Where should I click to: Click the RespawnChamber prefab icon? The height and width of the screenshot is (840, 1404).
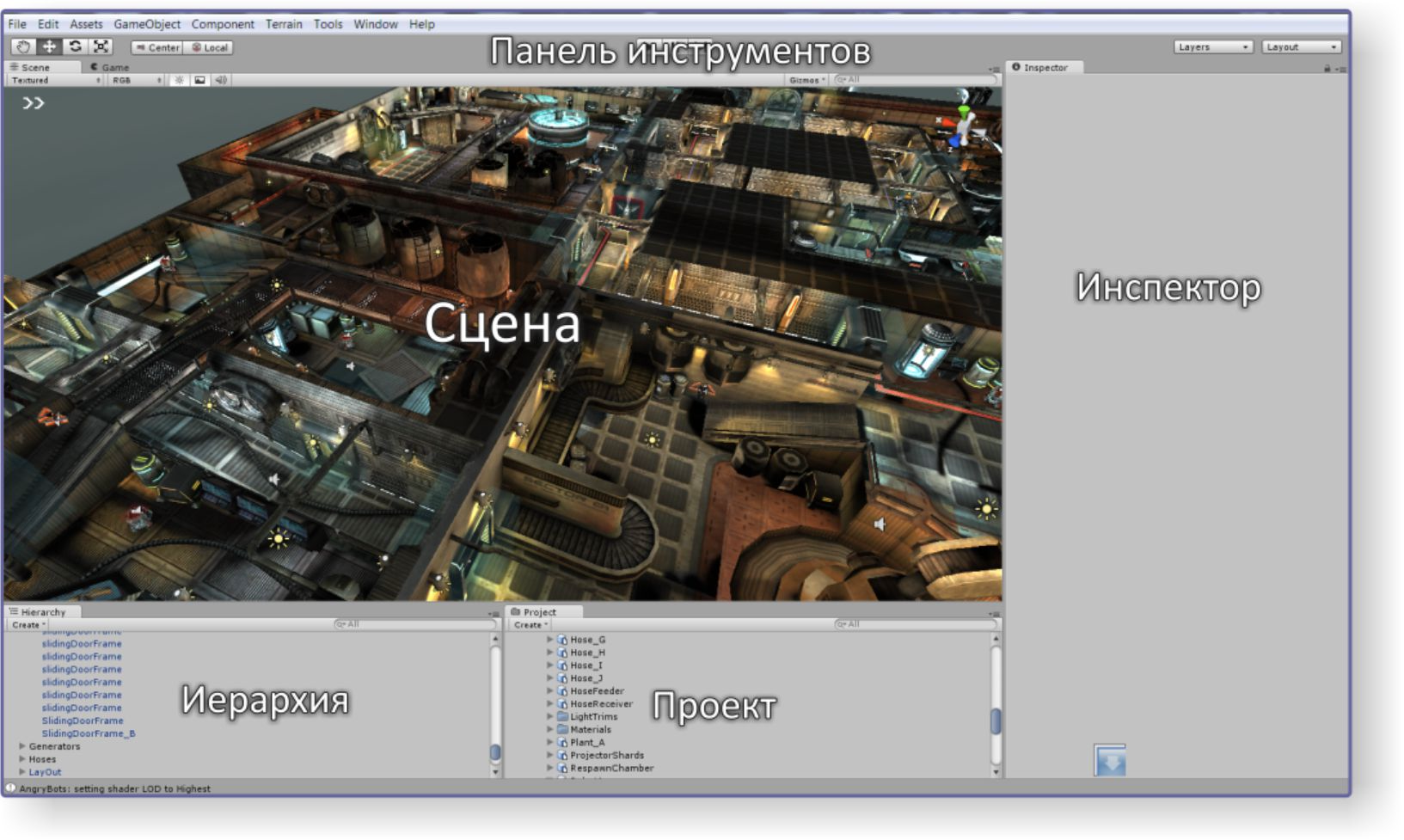(x=562, y=768)
